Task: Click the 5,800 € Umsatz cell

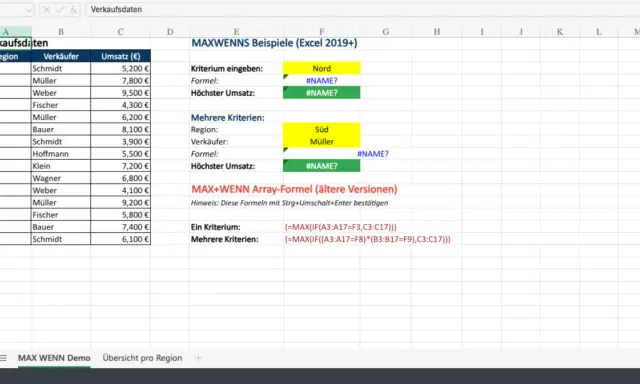Action: click(120, 215)
